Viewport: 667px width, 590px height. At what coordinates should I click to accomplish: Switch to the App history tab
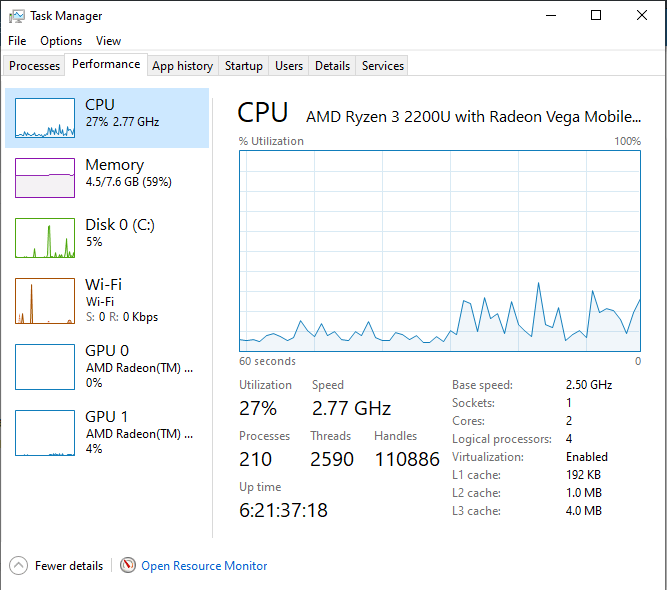182,66
